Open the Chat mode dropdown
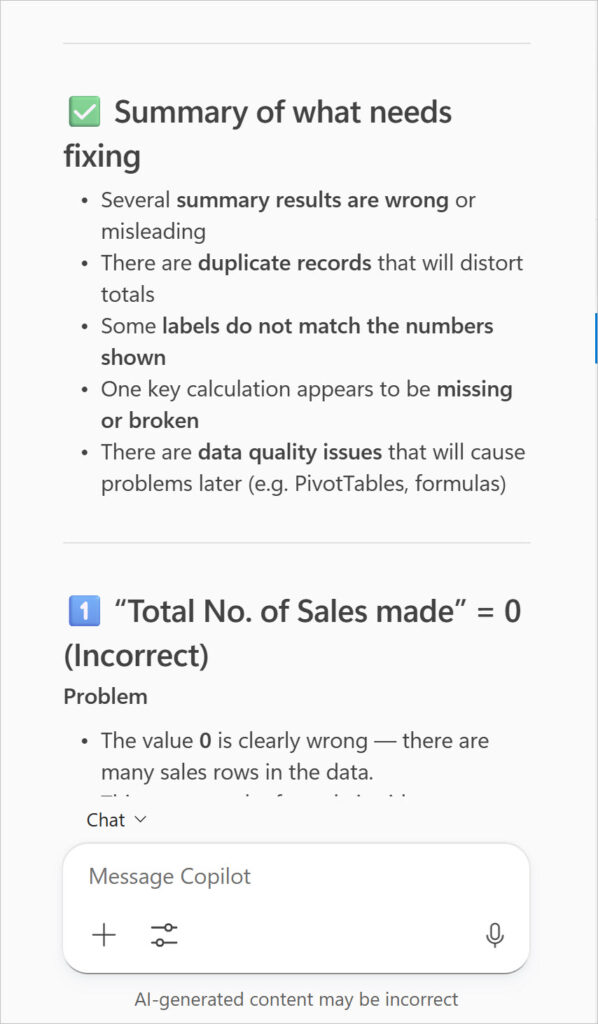The width and height of the screenshot is (598, 1024). point(115,820)
